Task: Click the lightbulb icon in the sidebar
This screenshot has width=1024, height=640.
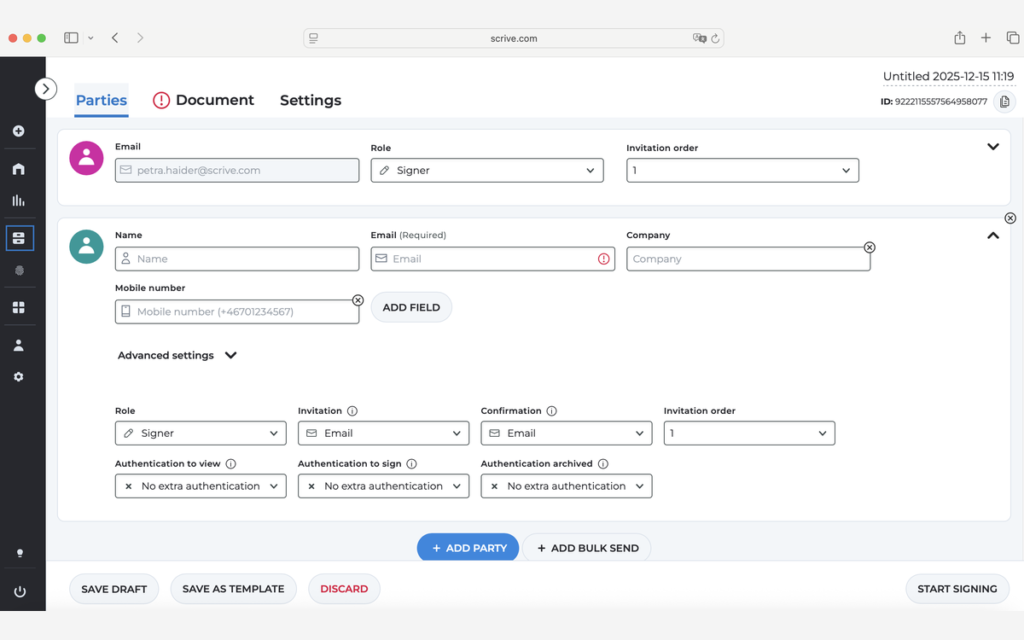Action: (x=20, y=553)
